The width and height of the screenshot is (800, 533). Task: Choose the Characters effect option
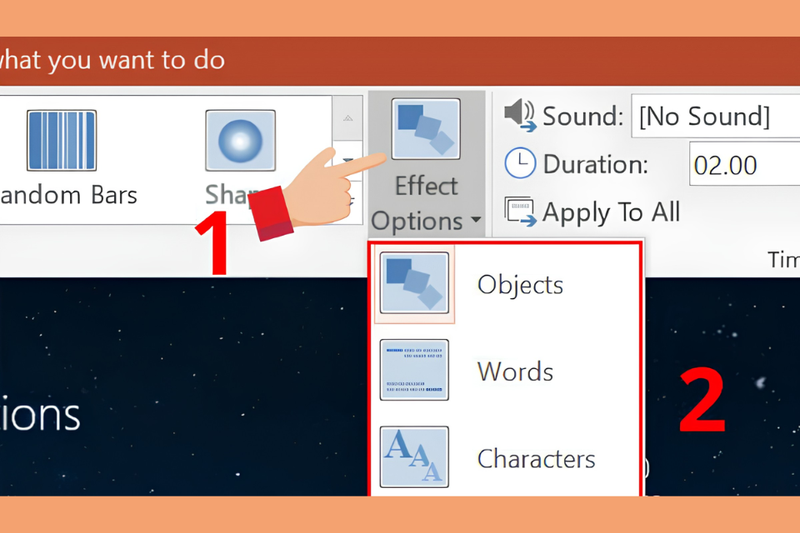click(505, 458)
